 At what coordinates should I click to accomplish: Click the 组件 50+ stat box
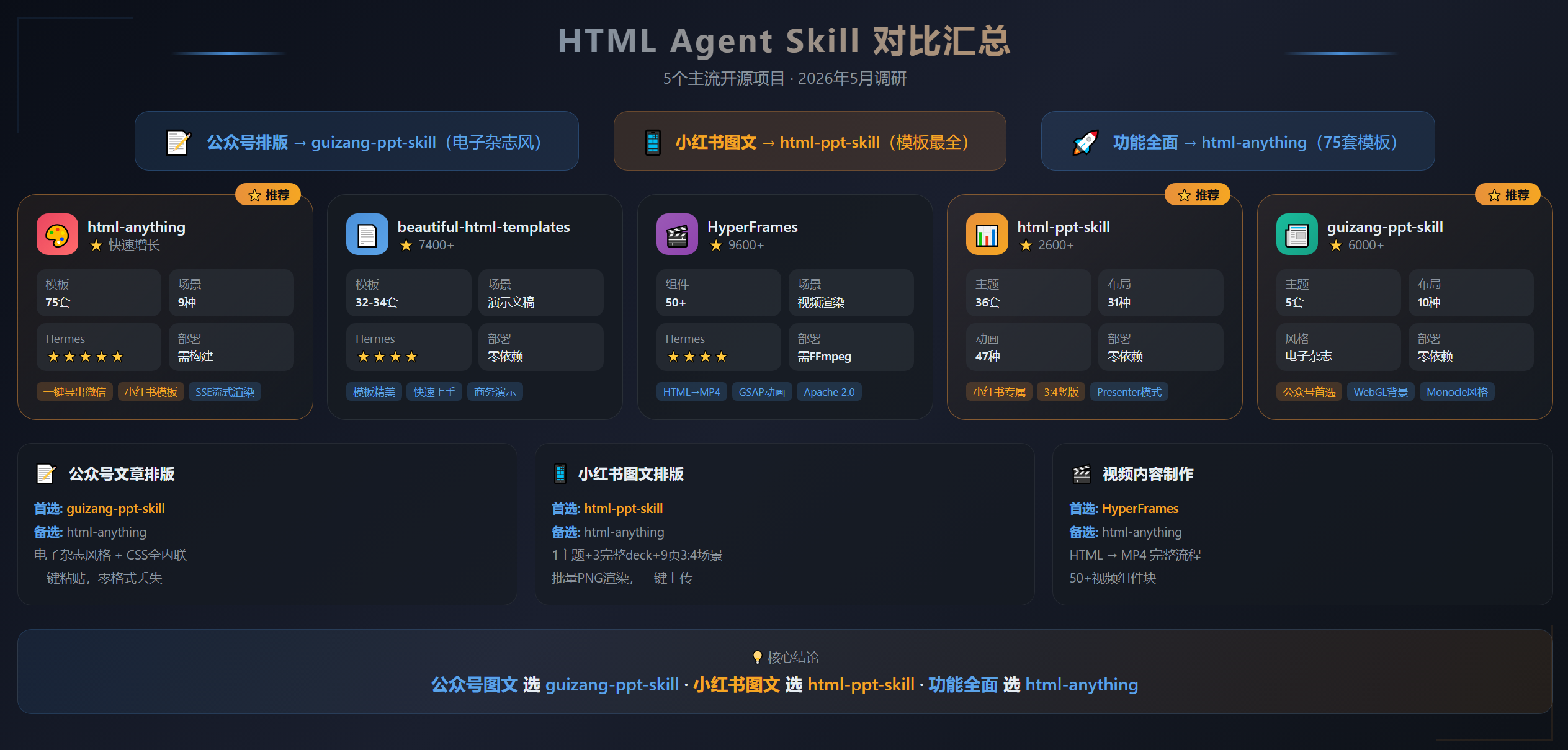(719, 293)
